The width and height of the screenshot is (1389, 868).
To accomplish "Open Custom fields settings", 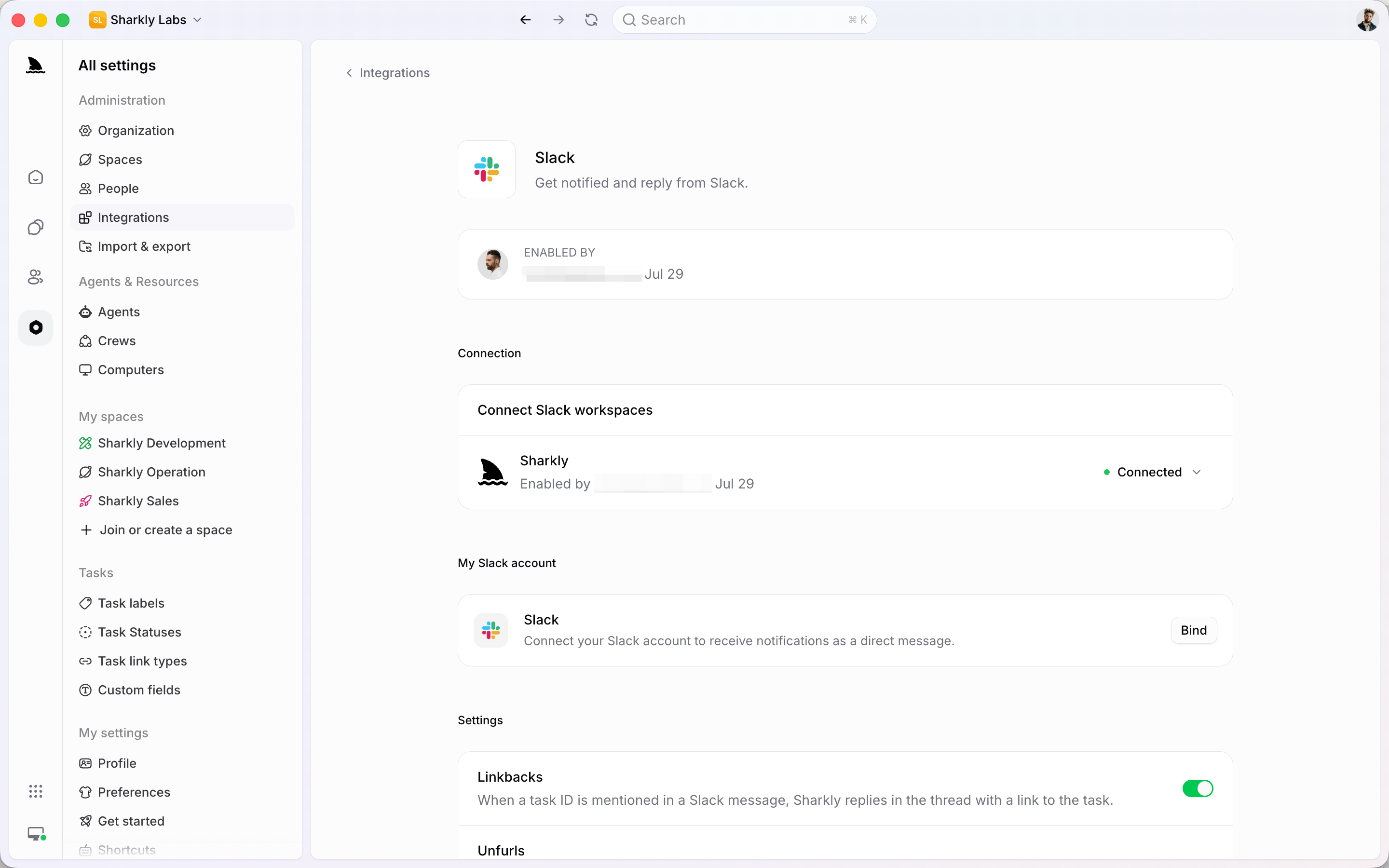I will [182, 690].
